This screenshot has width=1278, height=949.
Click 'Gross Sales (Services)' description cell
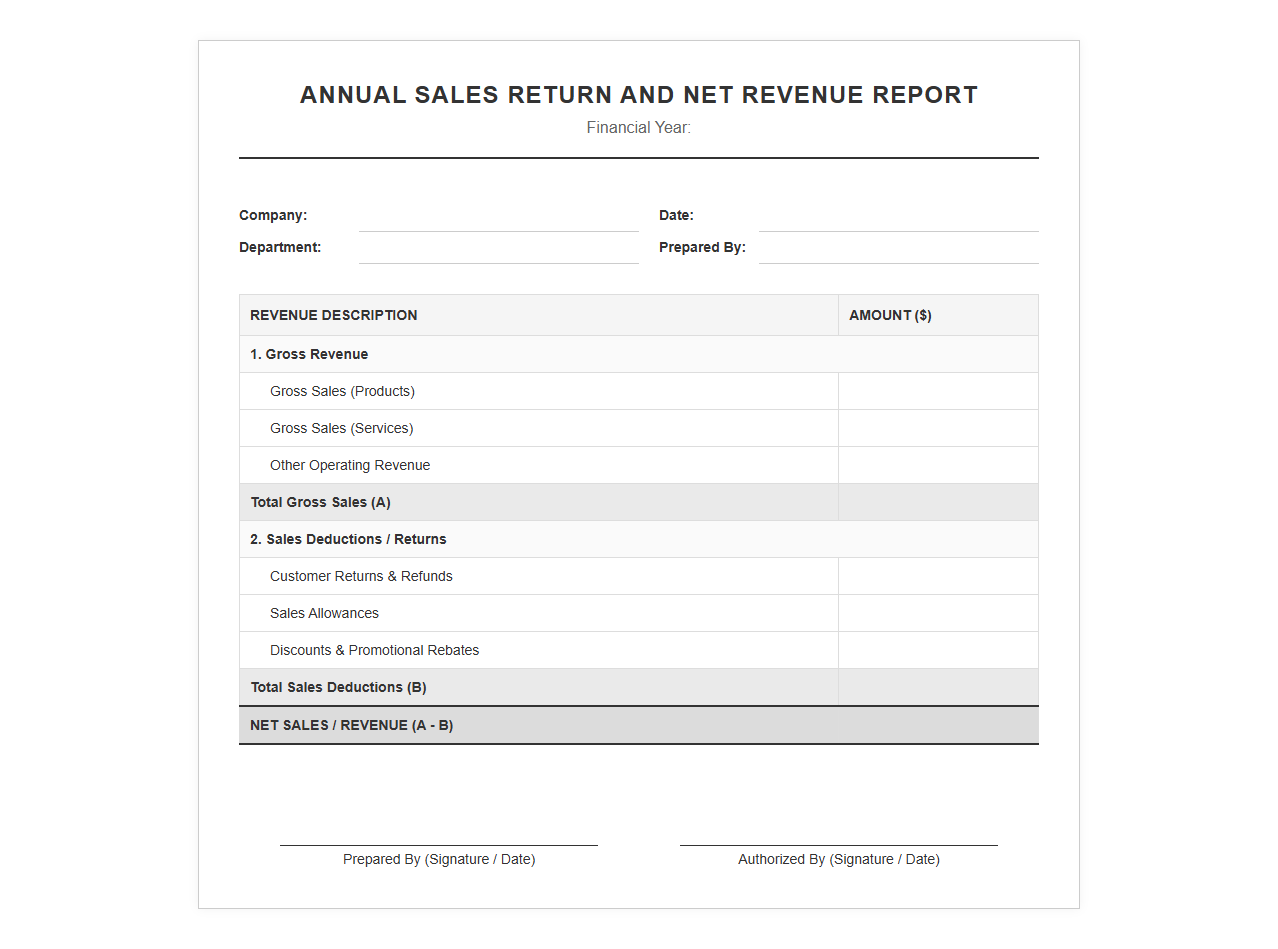pyautogui.click(x=539, y=428)
